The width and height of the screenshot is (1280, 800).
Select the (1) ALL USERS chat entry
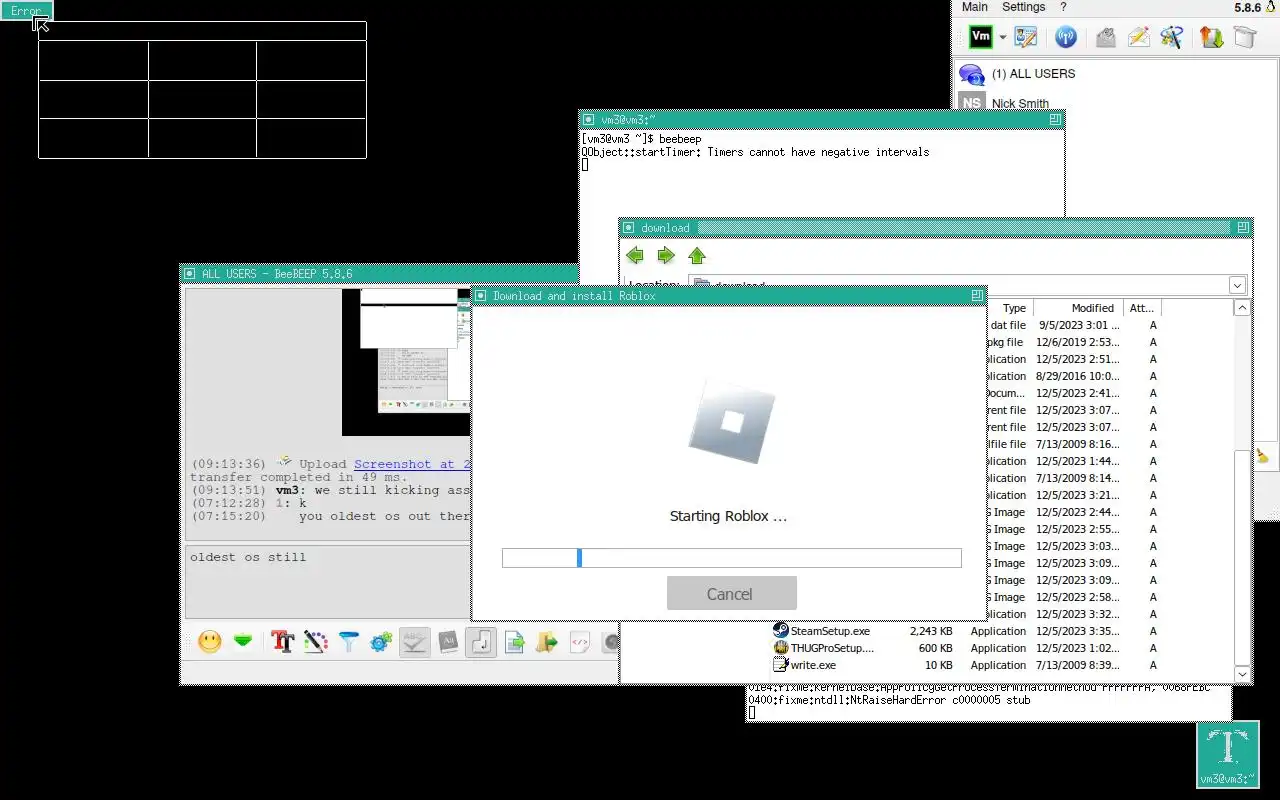(x=1033, y=74)
